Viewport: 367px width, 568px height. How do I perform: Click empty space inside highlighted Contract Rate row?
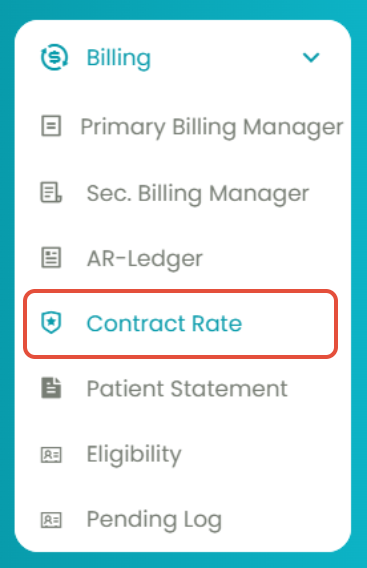pyautogui.click(x=288, y=323)
